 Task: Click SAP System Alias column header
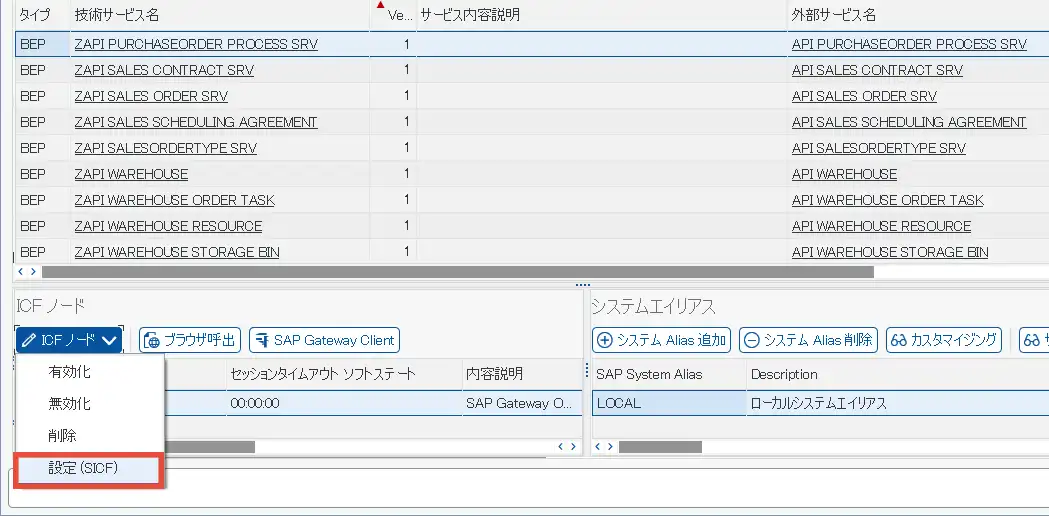[x=669, y=374]
